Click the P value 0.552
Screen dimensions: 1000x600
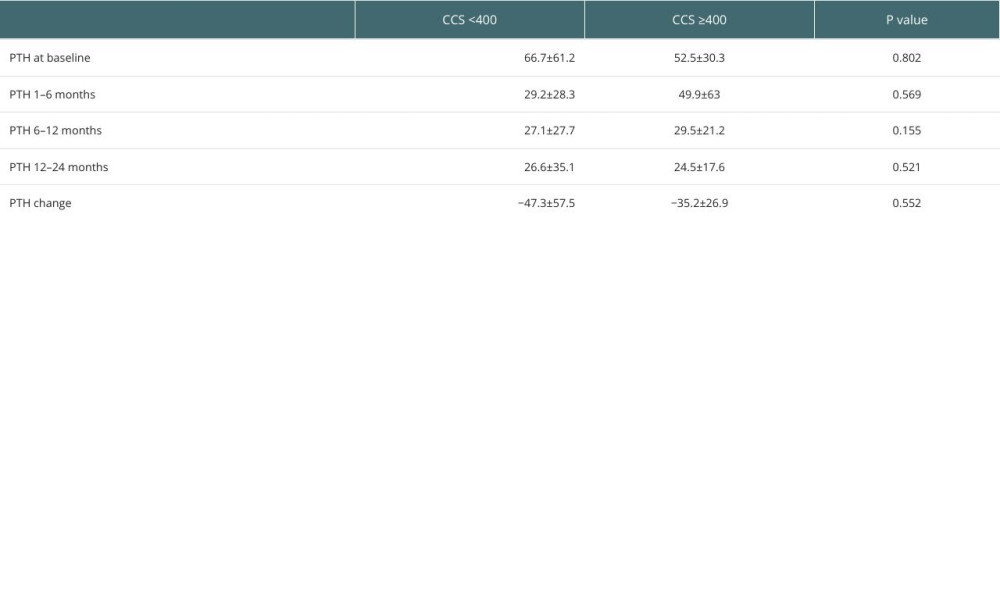[x=906, y=203]
